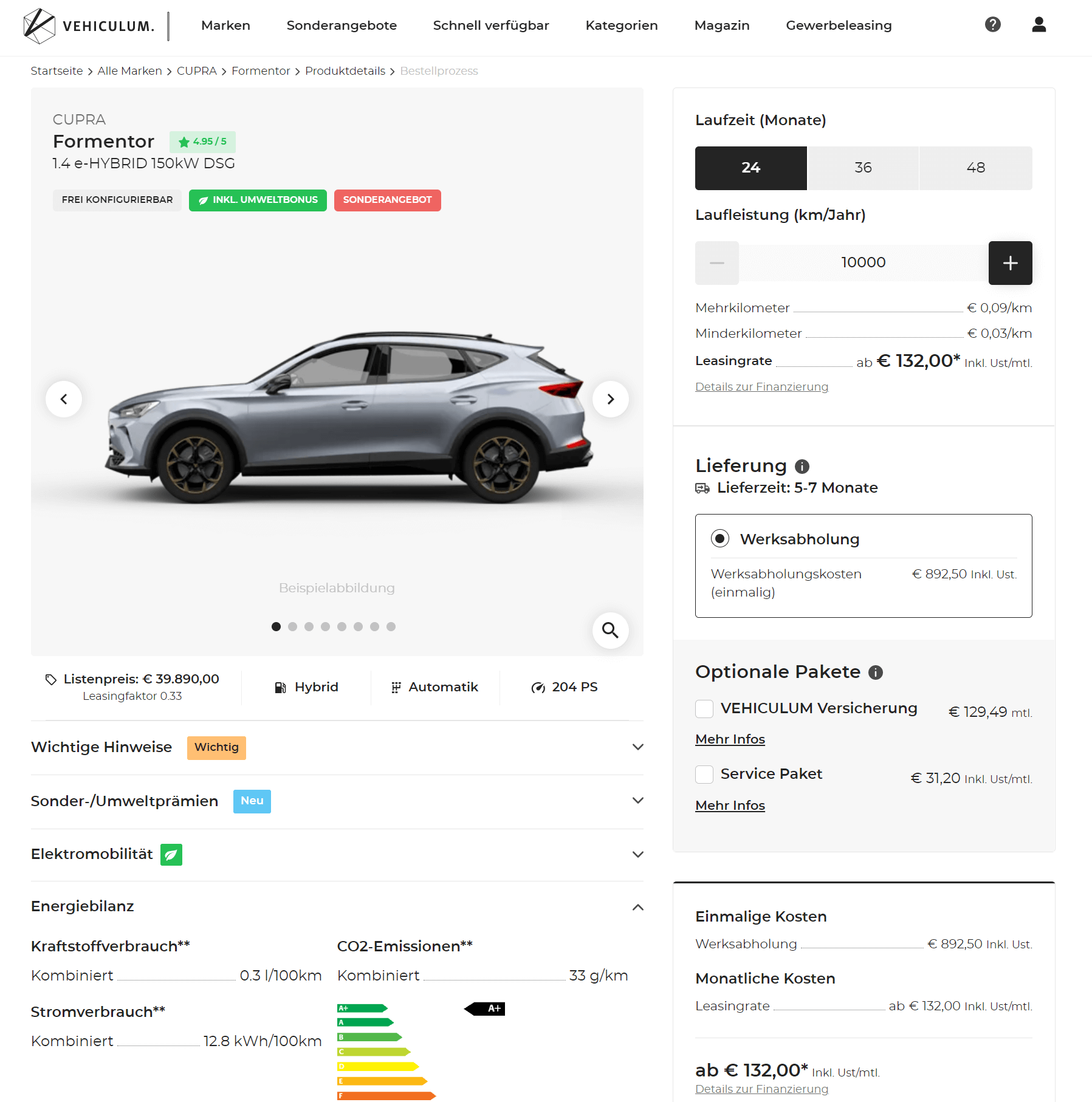Click the Listenpreis tag icon
The width and height of the screenshot is (1092, 1102).
[51, 680]
